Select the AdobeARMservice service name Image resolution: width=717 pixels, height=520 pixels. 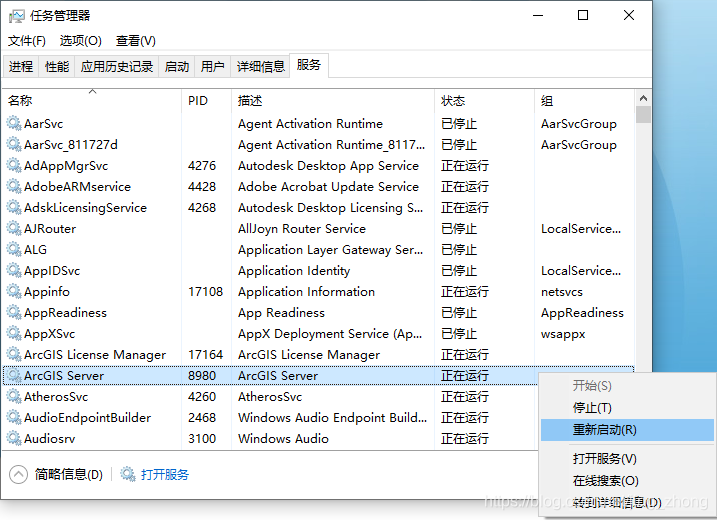coord(77,187)
